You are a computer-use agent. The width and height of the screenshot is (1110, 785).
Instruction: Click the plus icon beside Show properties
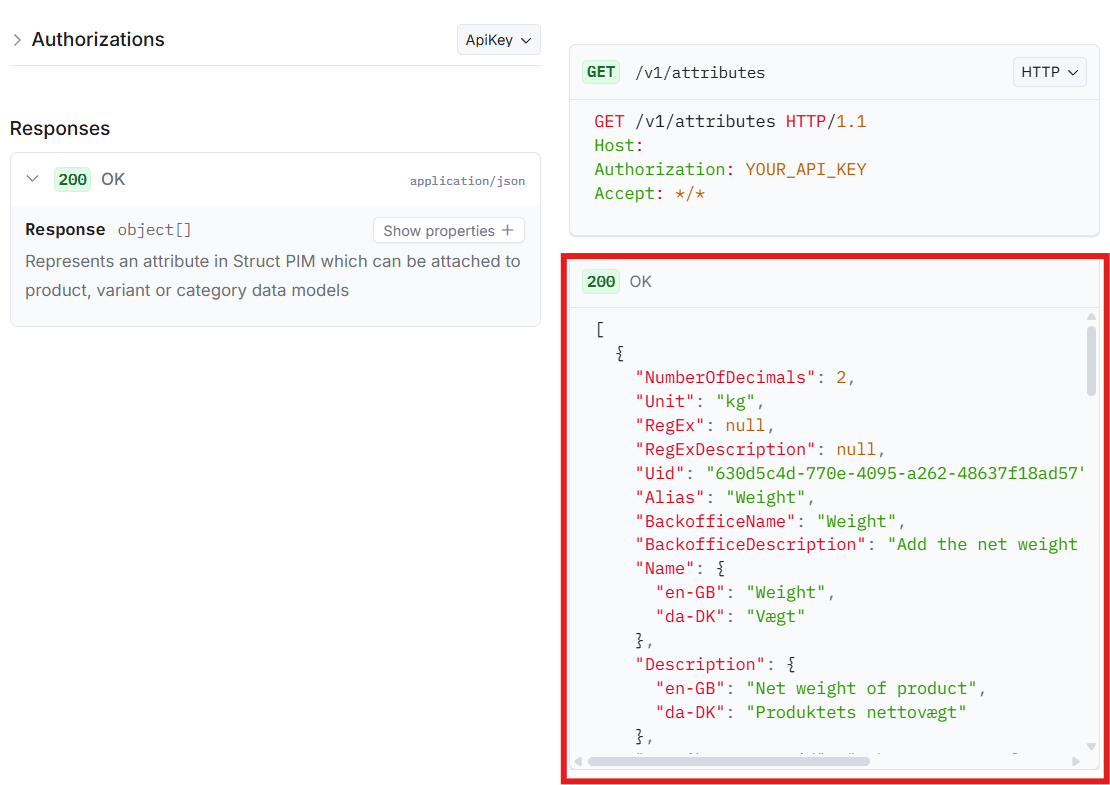[508, 231]
